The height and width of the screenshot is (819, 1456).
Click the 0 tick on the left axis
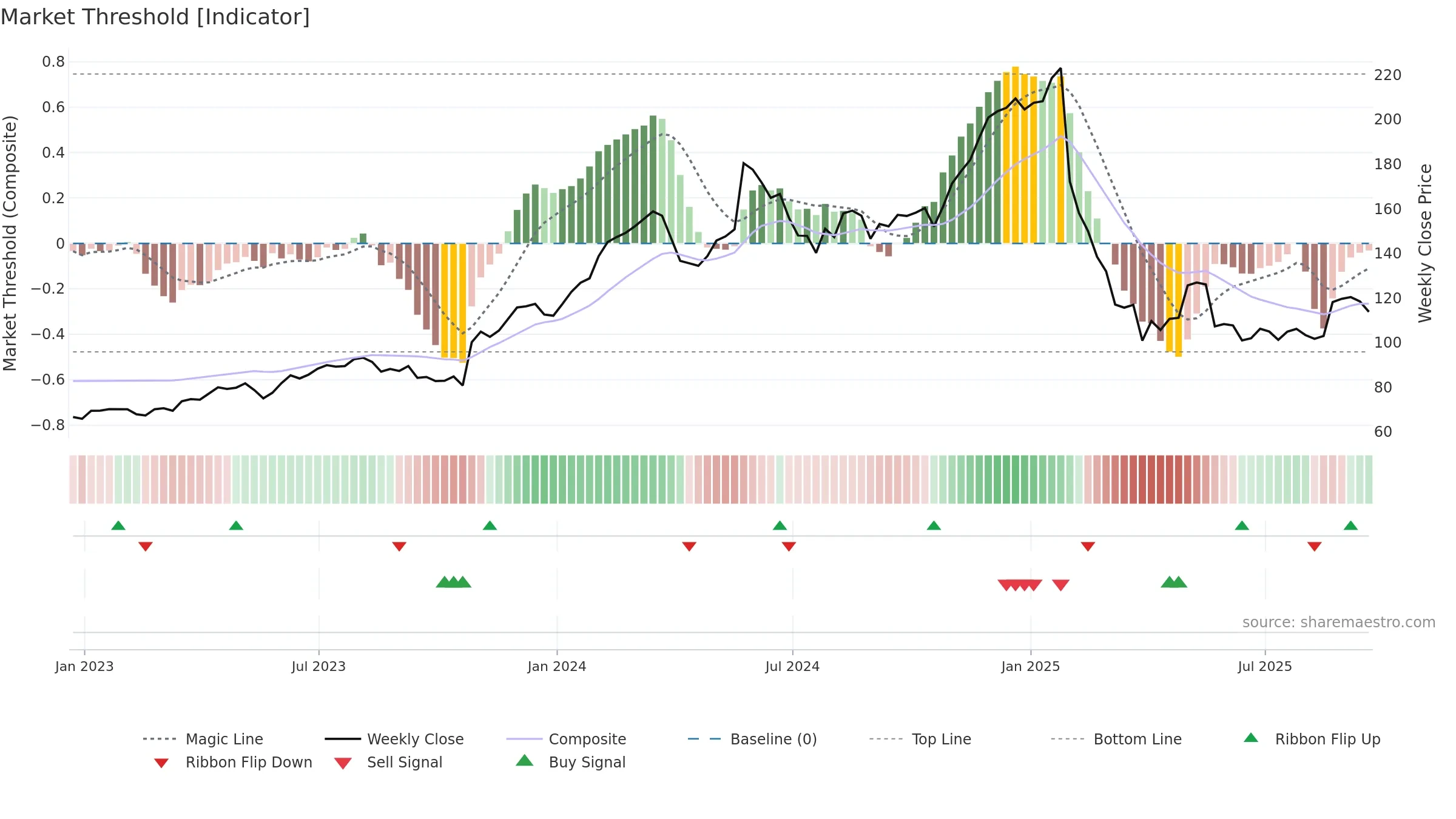(x=60, y=244)
